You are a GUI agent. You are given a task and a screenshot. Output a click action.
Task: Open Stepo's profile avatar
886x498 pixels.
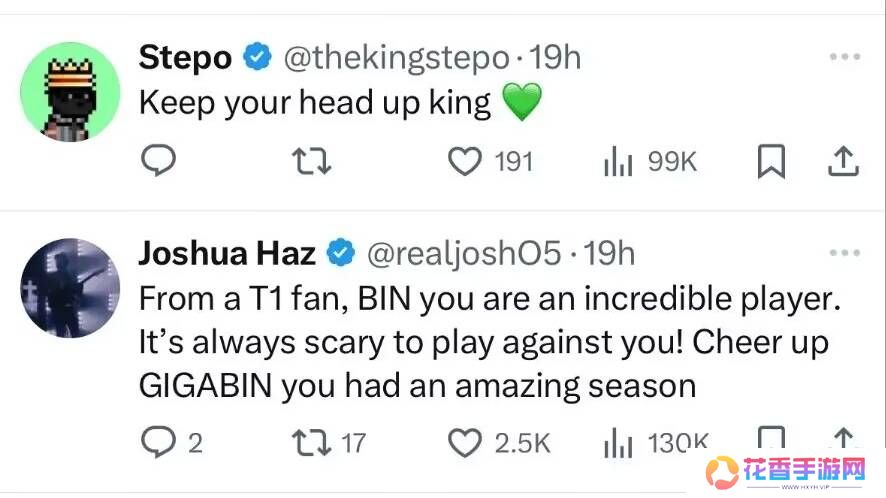pyautogui.click(x=70, y=92)
